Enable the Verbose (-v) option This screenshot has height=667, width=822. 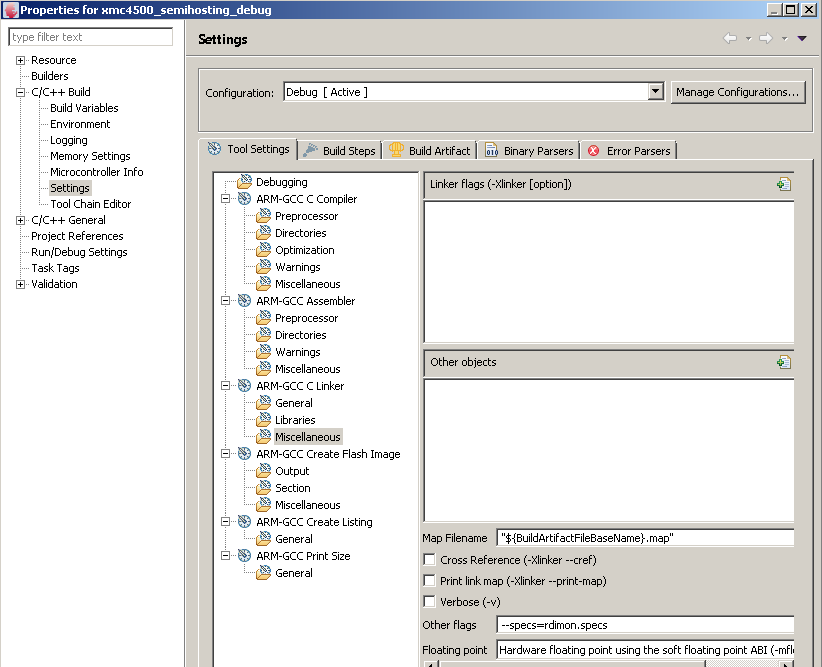[429, 602]
